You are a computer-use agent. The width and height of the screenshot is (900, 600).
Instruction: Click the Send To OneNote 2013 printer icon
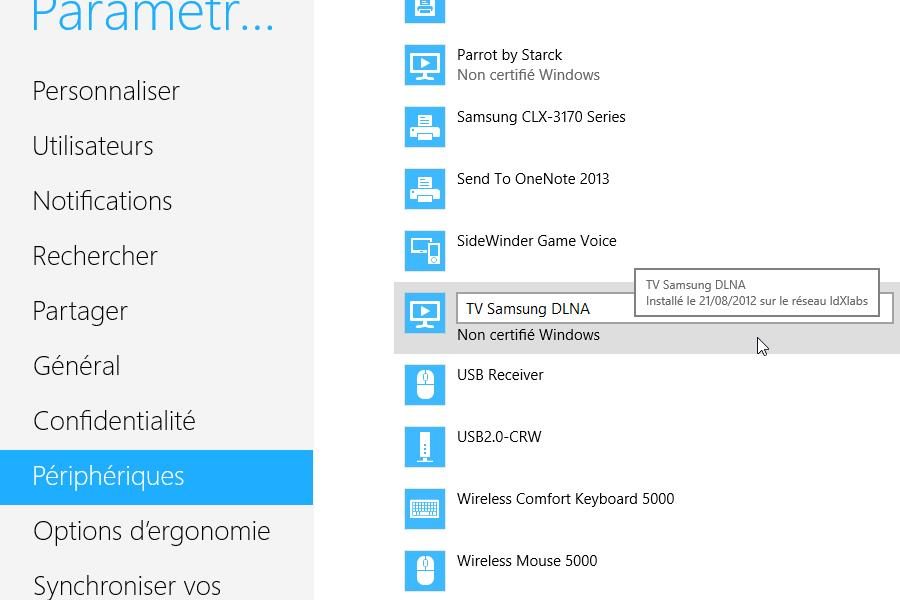click(x=425, y=189)
